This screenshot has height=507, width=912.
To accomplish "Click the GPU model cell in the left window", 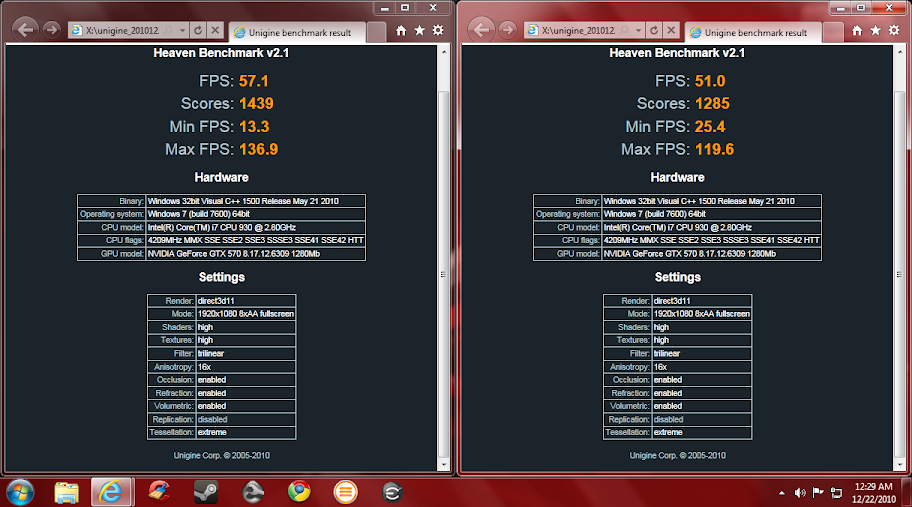I will [255, 254].
